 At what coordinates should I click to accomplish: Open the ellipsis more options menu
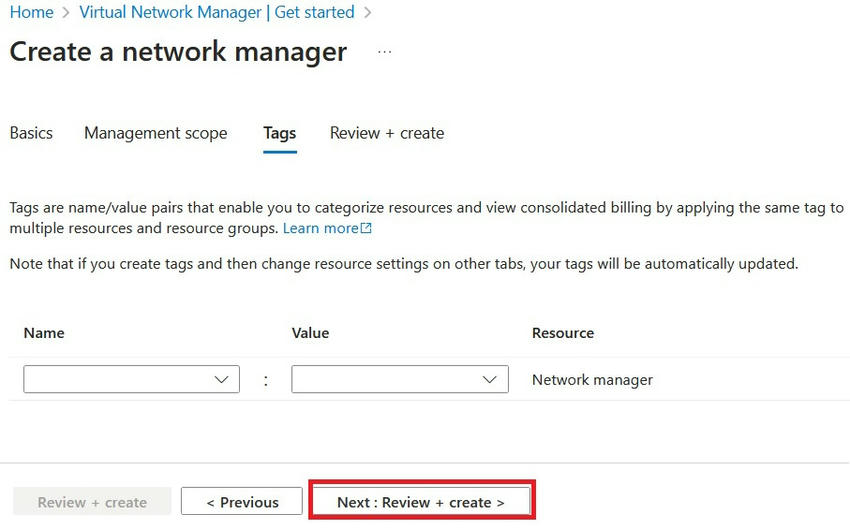[x=384, y=52]
